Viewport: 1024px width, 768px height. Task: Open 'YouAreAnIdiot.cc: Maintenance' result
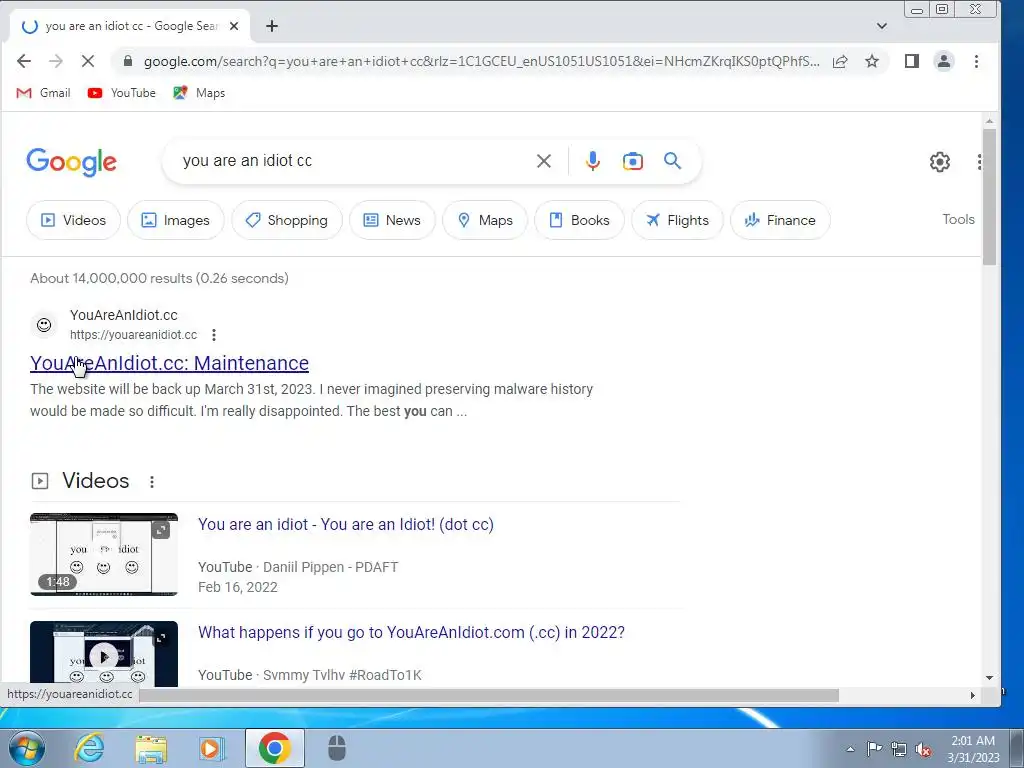point(169,363)
